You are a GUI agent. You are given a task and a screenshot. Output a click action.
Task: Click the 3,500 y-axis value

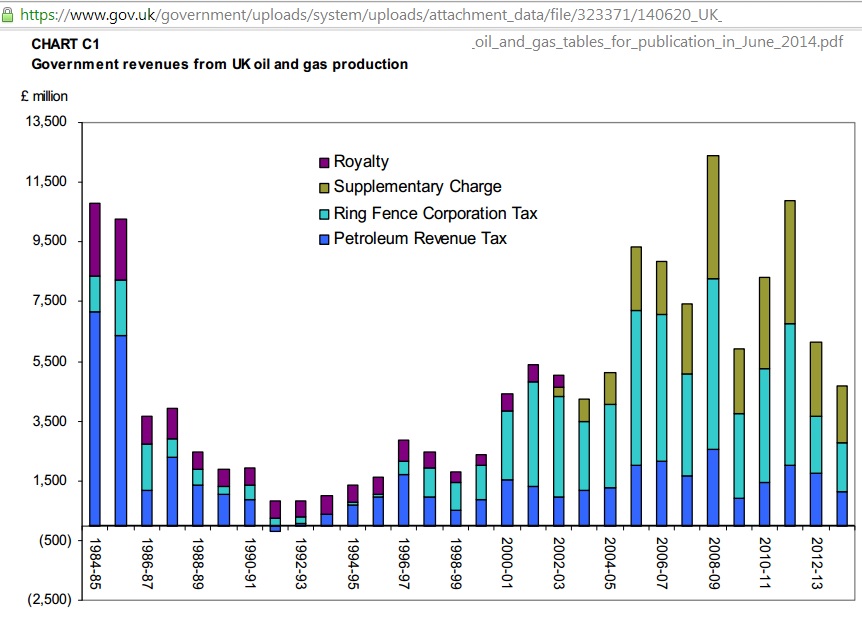49,421
